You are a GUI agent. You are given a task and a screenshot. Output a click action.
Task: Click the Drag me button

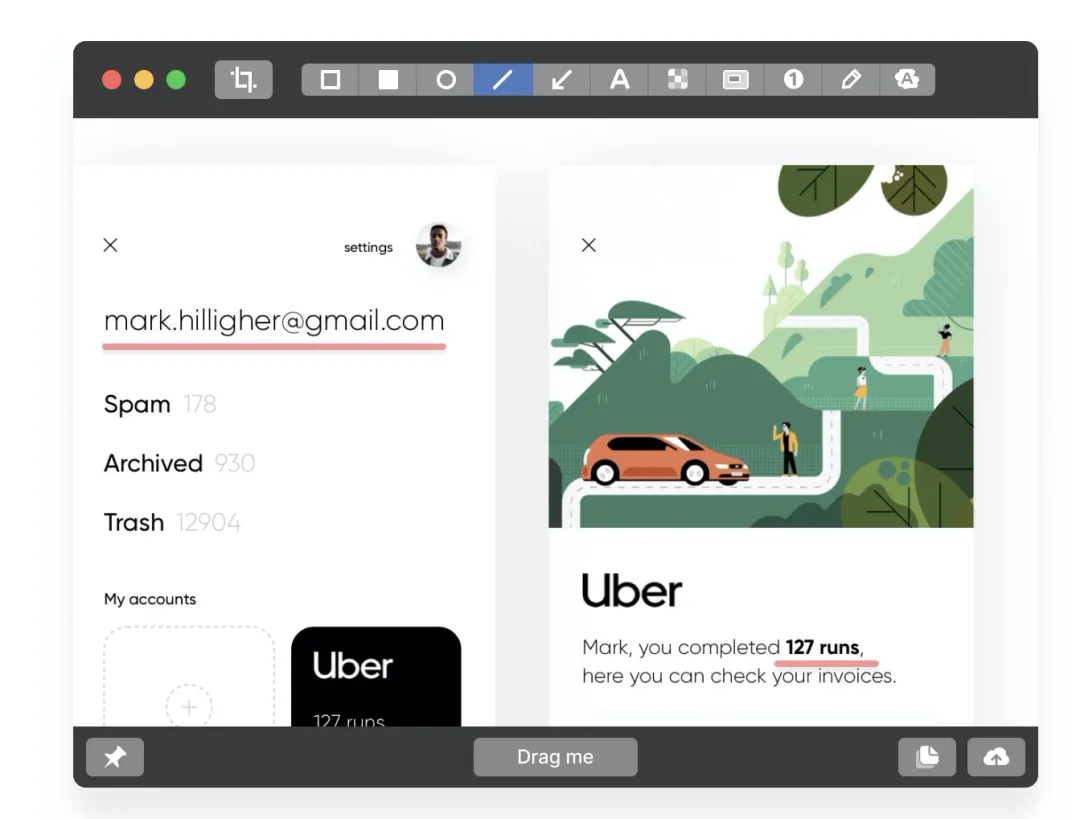click(x=555, y=757)
